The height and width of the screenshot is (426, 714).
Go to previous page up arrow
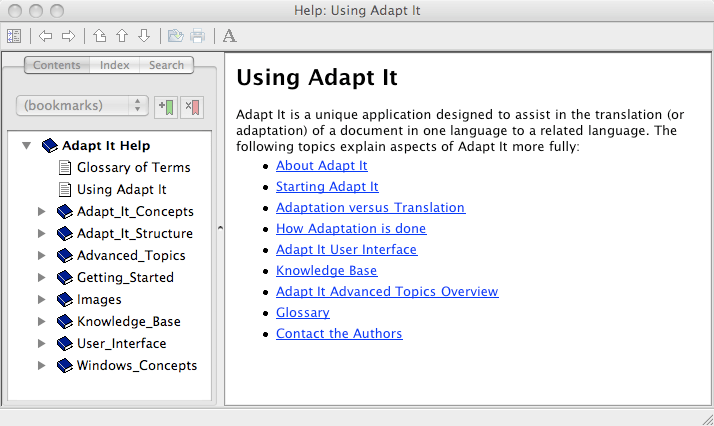tap(122, 36)
